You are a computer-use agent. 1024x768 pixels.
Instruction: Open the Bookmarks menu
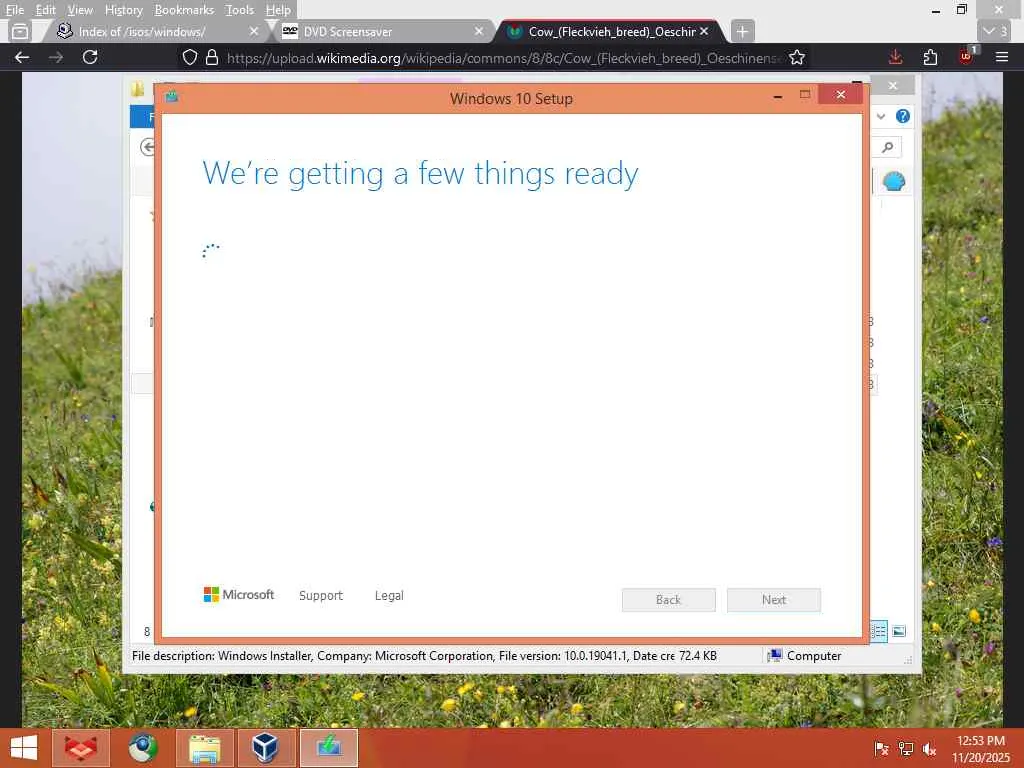coord(184,10)
